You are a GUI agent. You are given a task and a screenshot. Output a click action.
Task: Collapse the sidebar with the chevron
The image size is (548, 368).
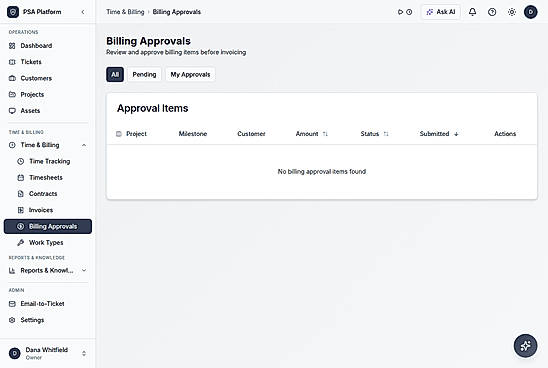click(83, 12)
